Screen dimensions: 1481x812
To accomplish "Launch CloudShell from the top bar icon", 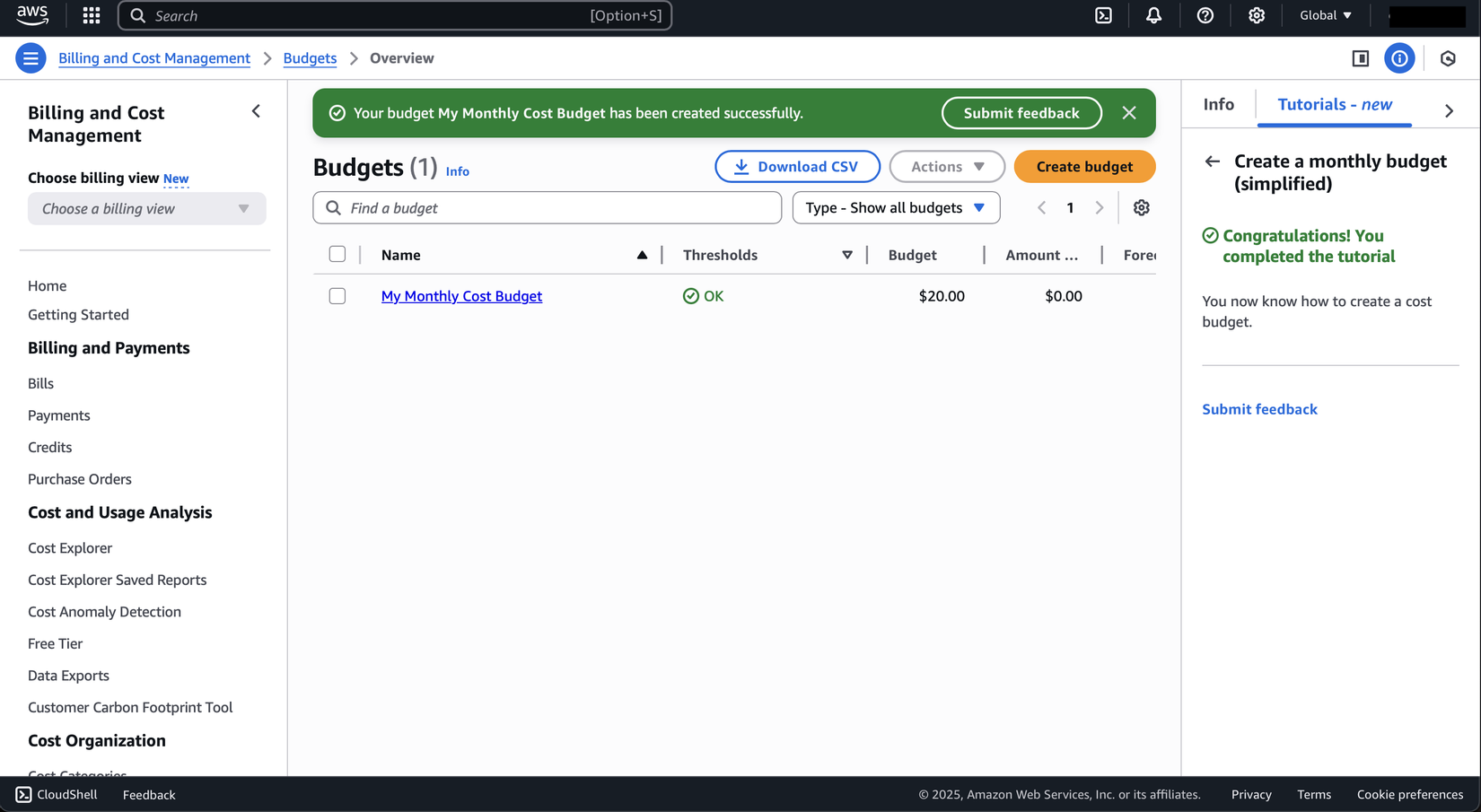I will 1103,15.
